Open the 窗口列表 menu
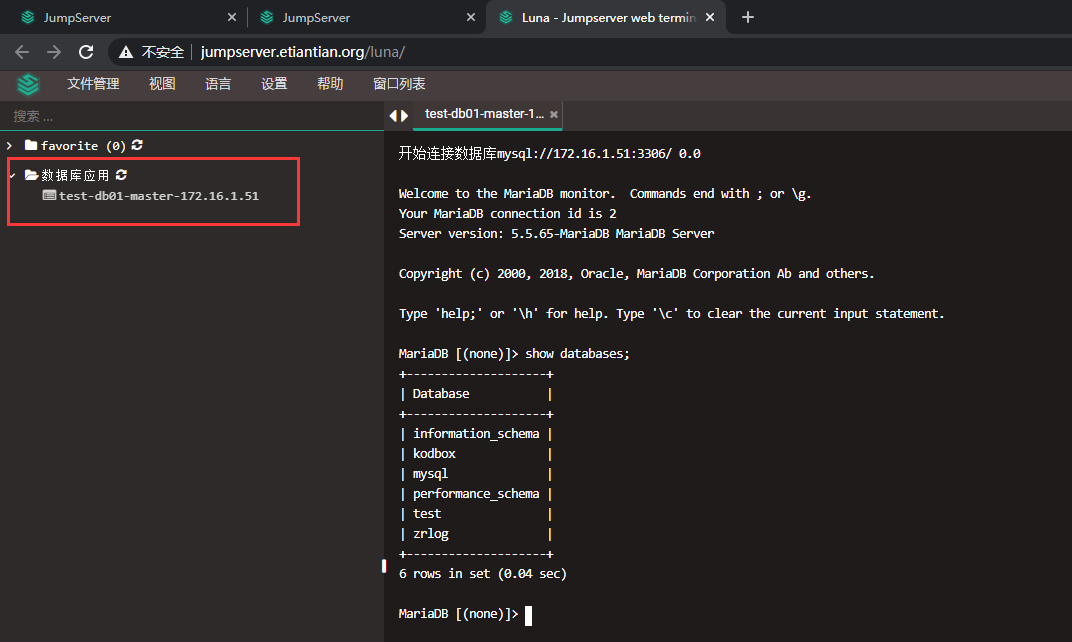1072x642 pixels. click(x=399, y=84)
